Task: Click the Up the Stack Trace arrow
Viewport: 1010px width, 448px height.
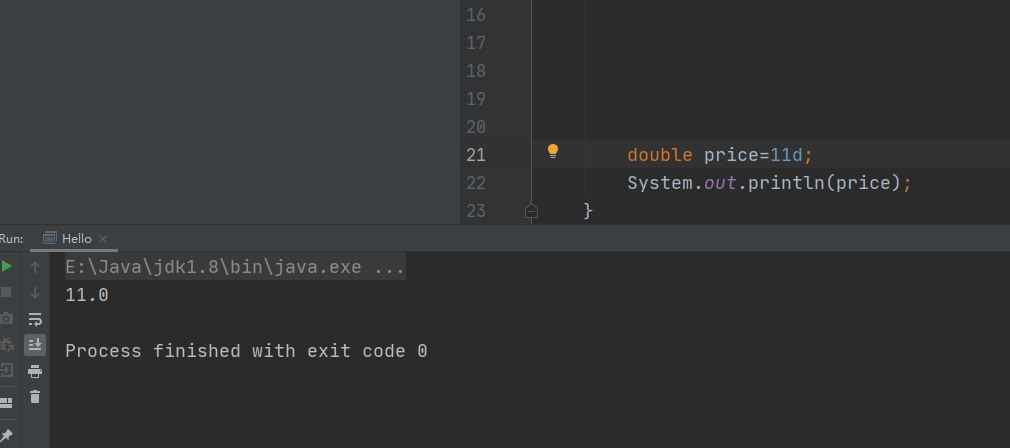Action: pyautogui.click(x=35, y=267)
